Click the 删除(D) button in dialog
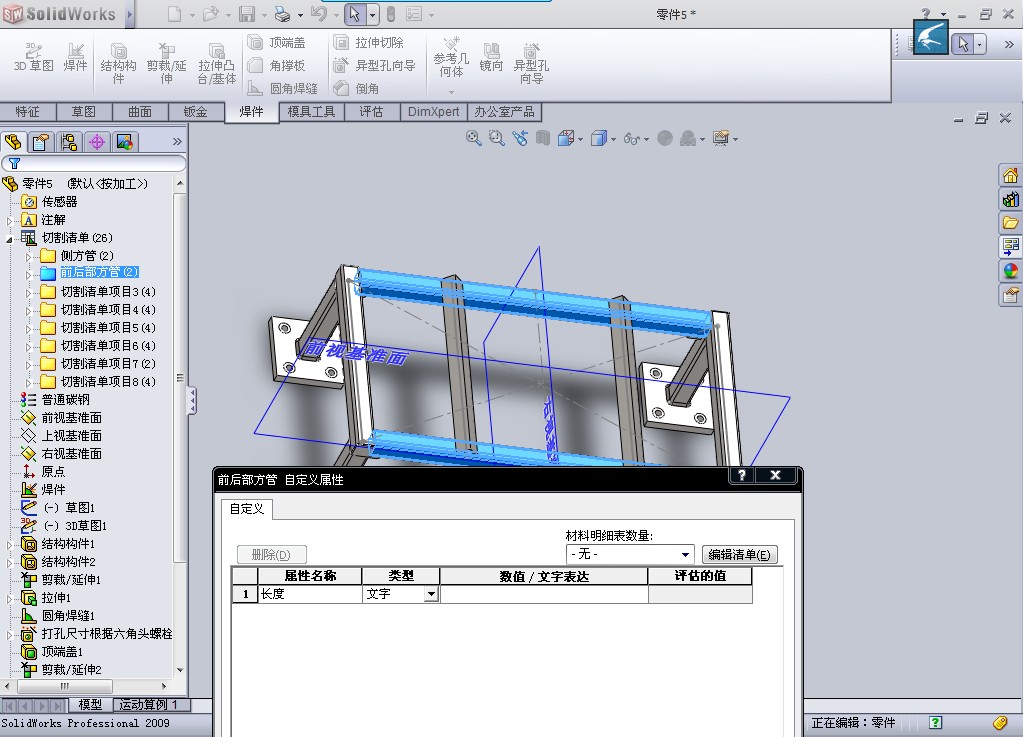The width and height of the screenshot is (1023, 737). (271, 554)
